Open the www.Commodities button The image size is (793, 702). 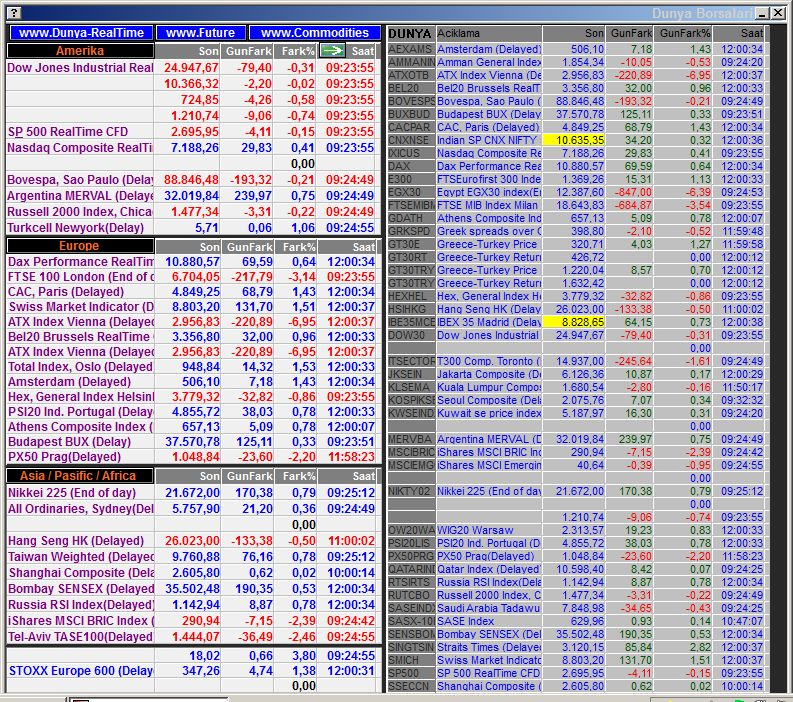pyautogui.click(x=315, y=33)
